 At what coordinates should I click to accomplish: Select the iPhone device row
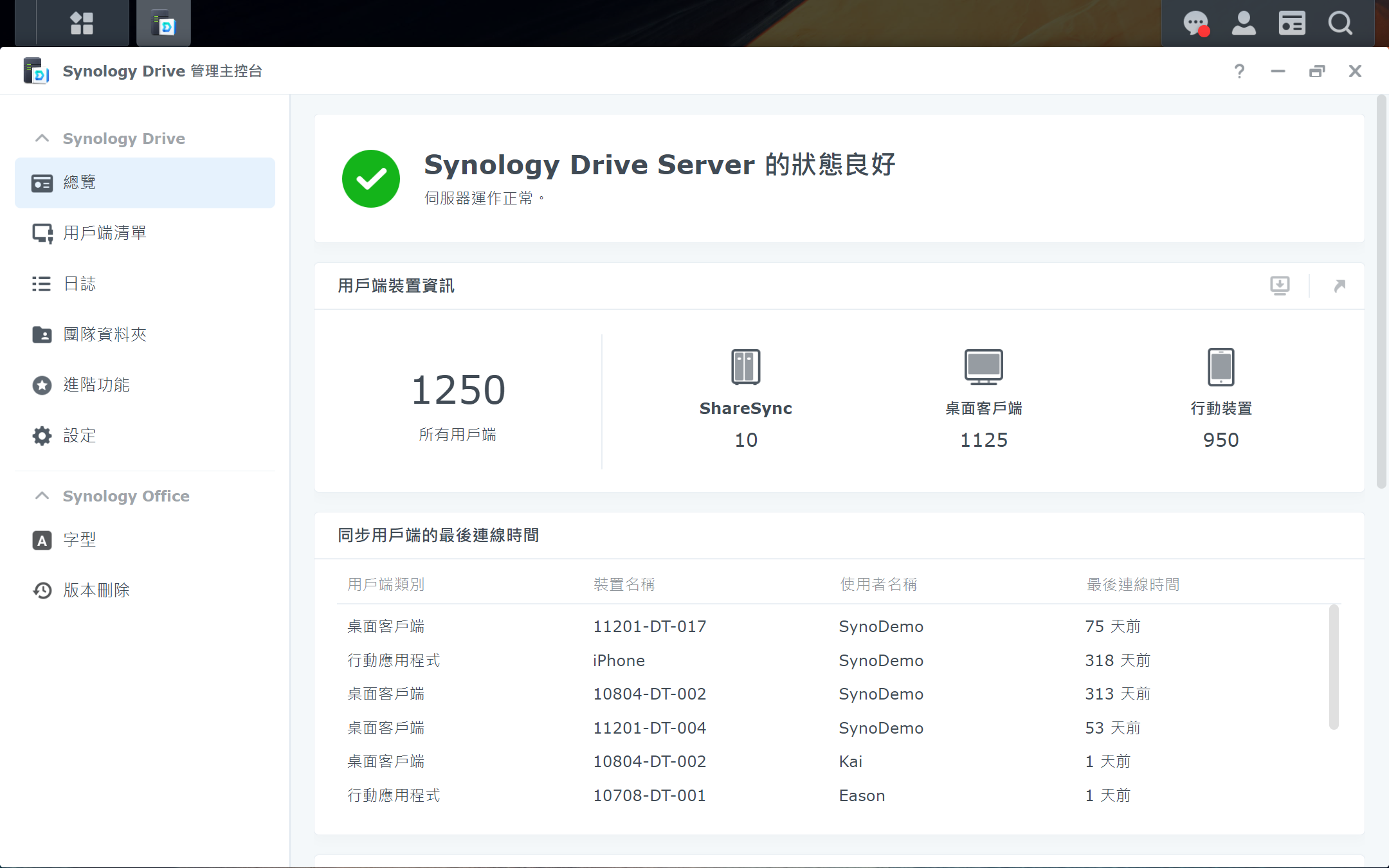click(833, 660)
